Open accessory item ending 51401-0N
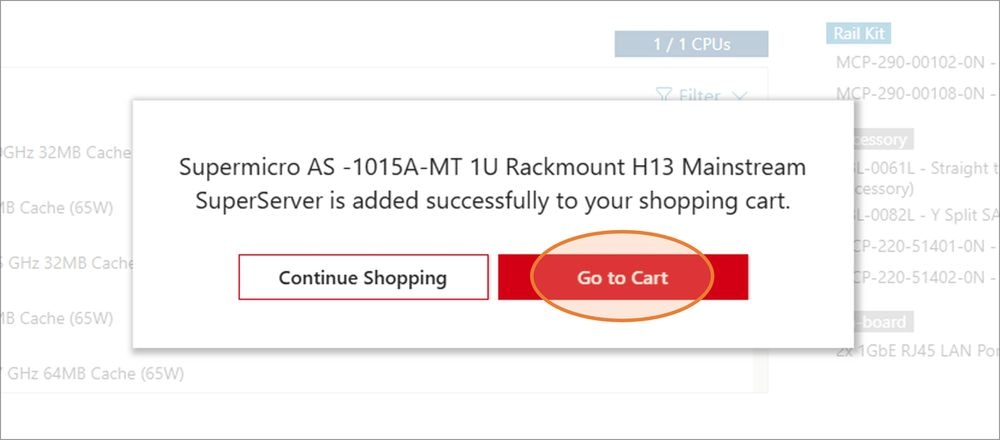1000x440 pixels. [x=925, y=246]
